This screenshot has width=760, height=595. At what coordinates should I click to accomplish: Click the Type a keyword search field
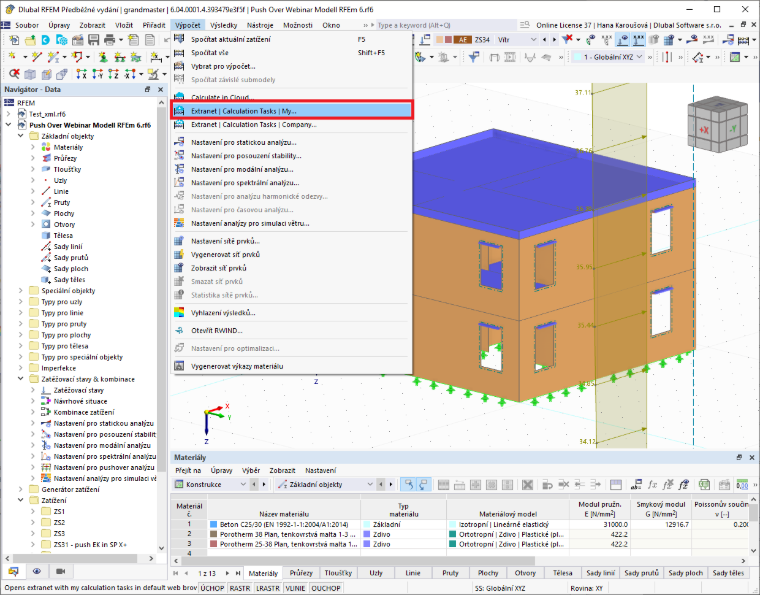446,25
